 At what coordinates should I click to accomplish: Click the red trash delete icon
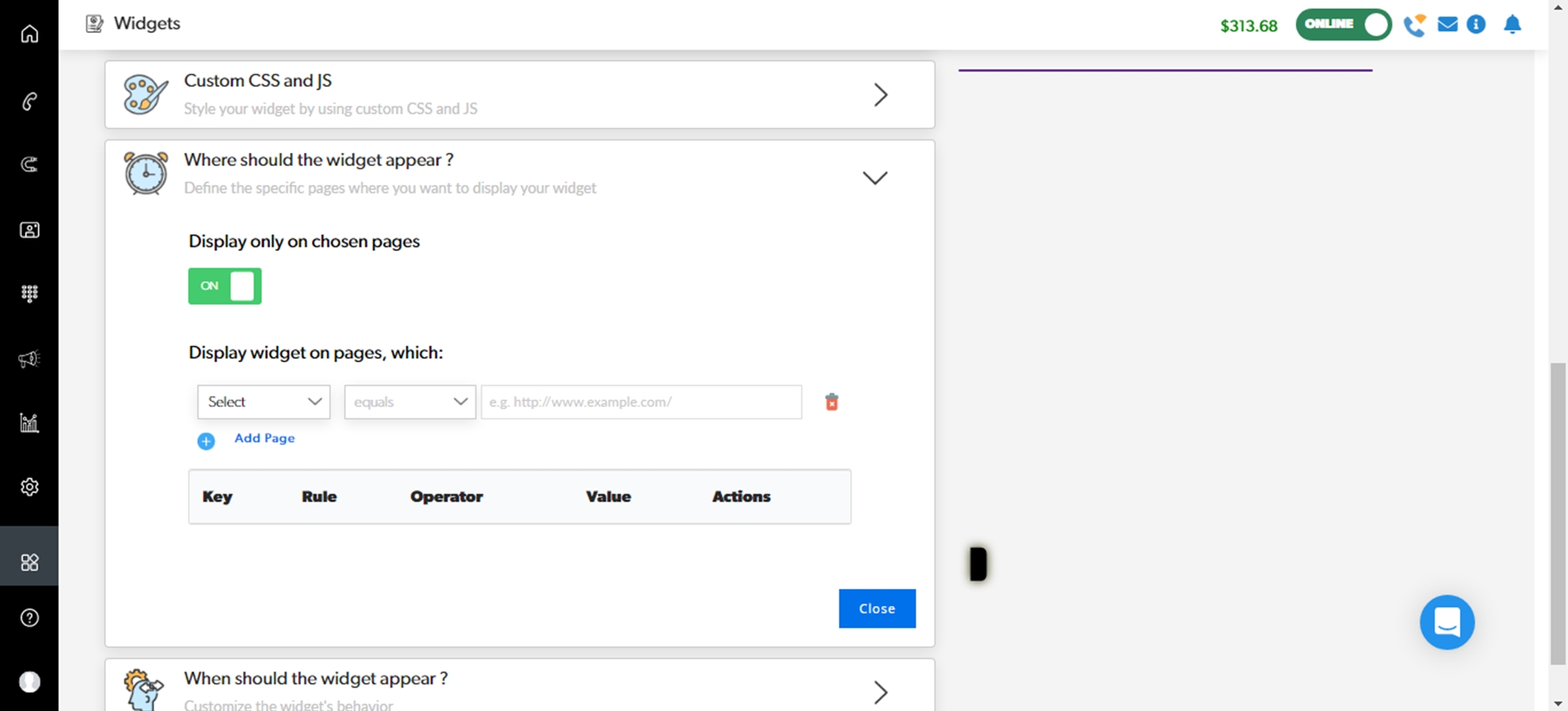[831, 402]
